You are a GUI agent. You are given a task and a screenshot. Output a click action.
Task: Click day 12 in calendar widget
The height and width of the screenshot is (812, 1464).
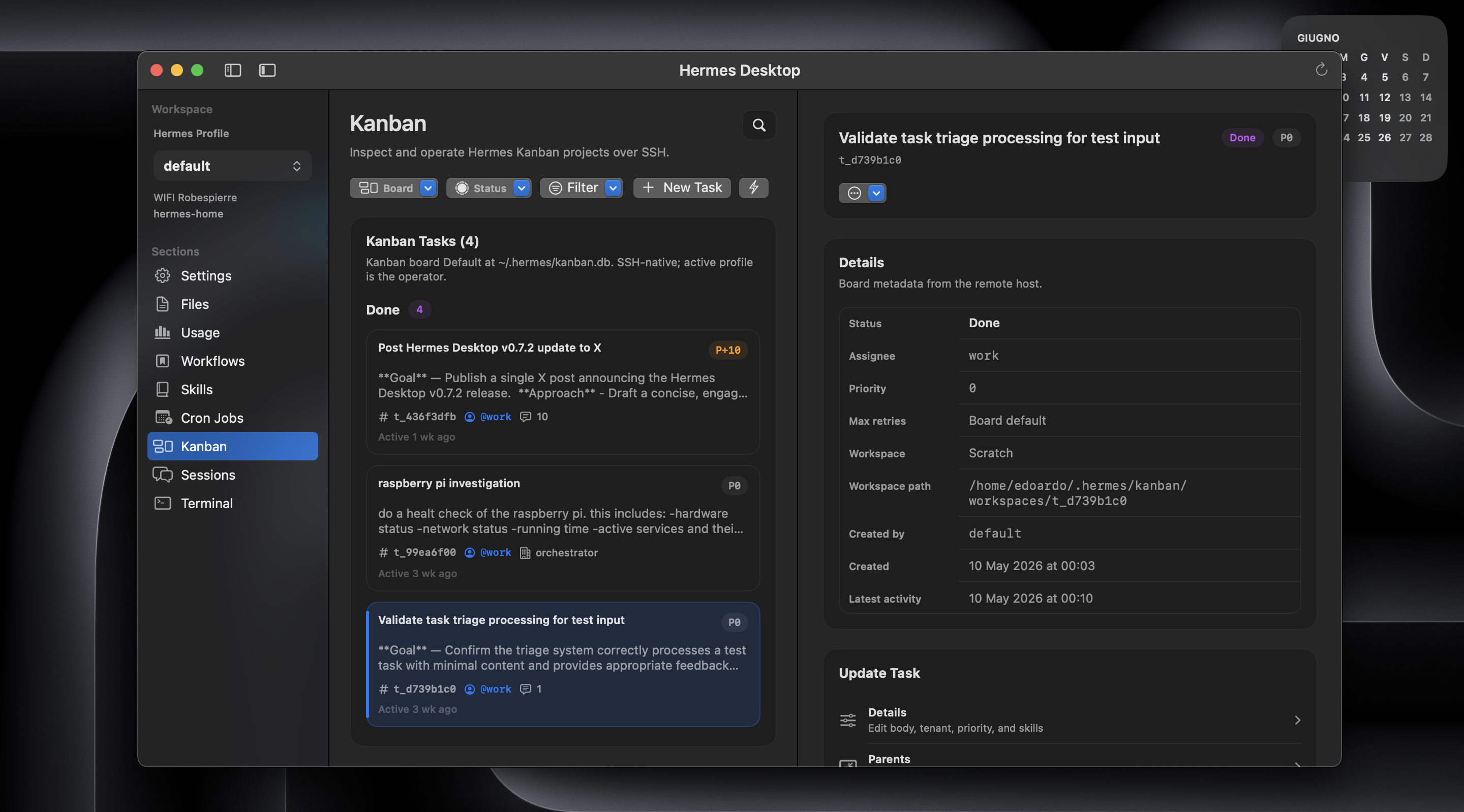(x=1384, y=97)
